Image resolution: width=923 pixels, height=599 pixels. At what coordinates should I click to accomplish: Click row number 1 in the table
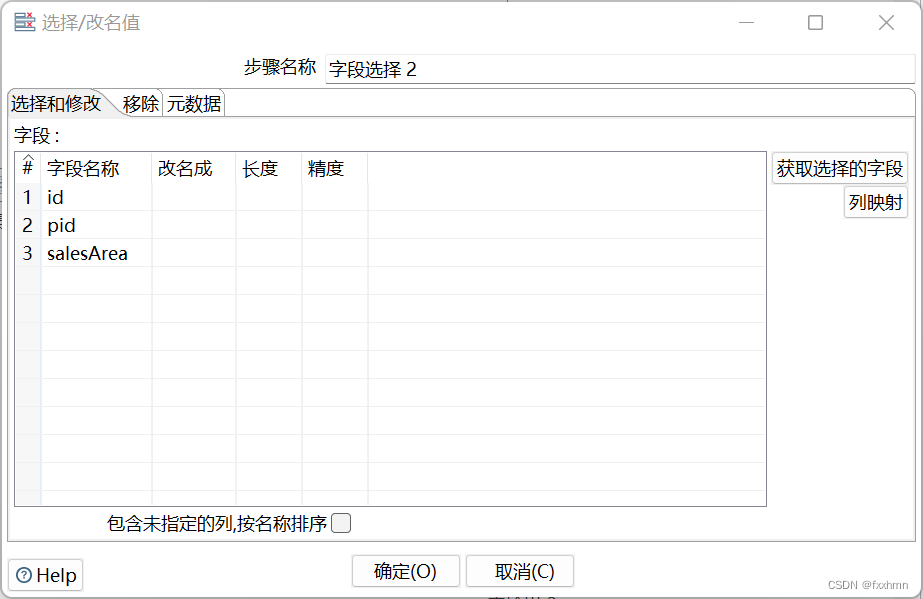click(x=28, y=197)
